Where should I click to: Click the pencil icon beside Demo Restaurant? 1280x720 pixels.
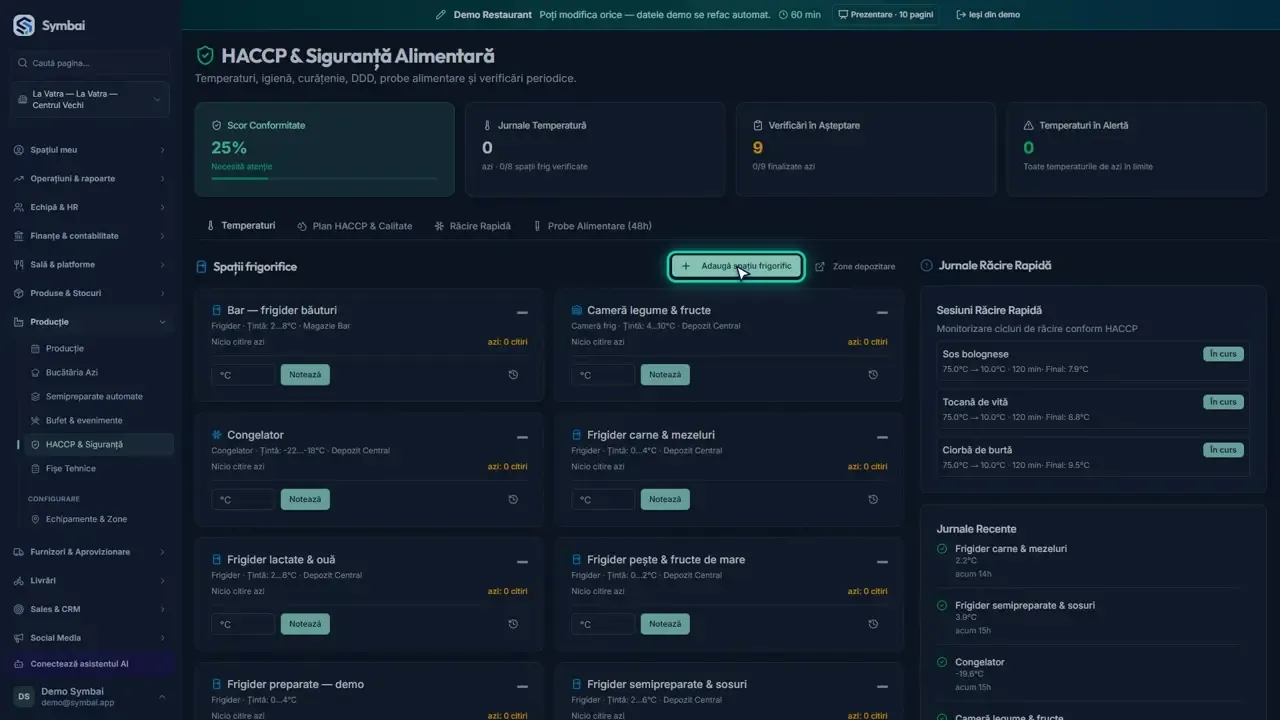click(441, 15)
